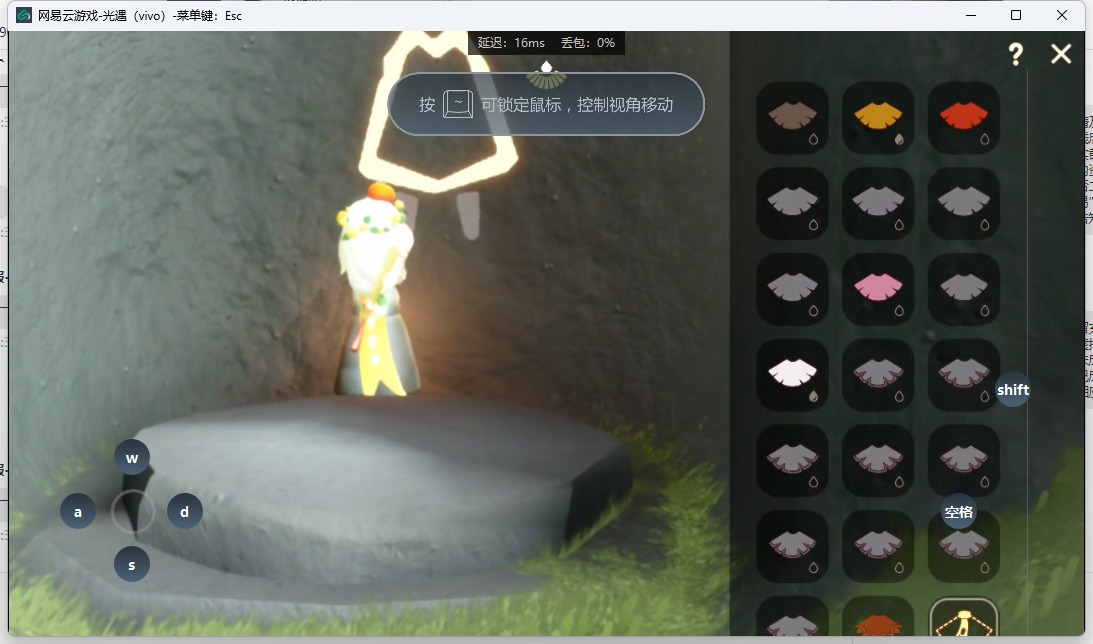
Task: Minimize the 网易云游戏 window
Action: pos(970,15)
